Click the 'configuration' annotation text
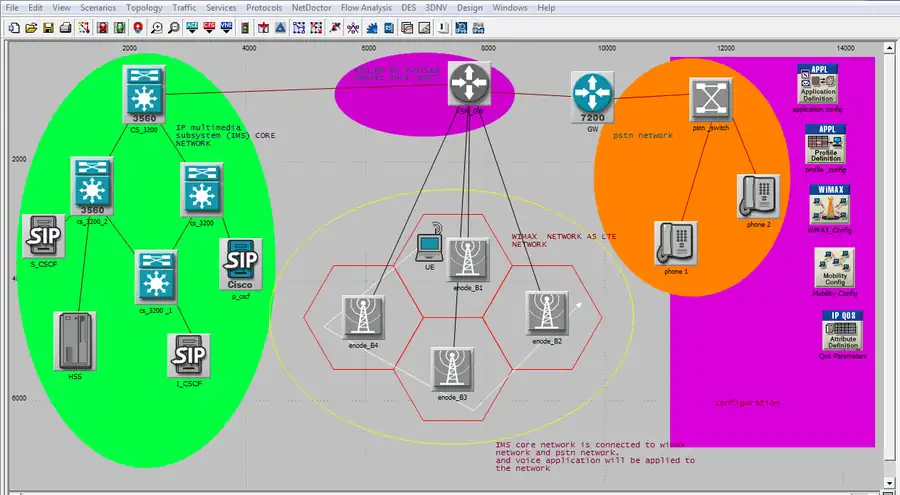Image resolution: width=900 pixels, height=495 pixels. tap(747, 403)
